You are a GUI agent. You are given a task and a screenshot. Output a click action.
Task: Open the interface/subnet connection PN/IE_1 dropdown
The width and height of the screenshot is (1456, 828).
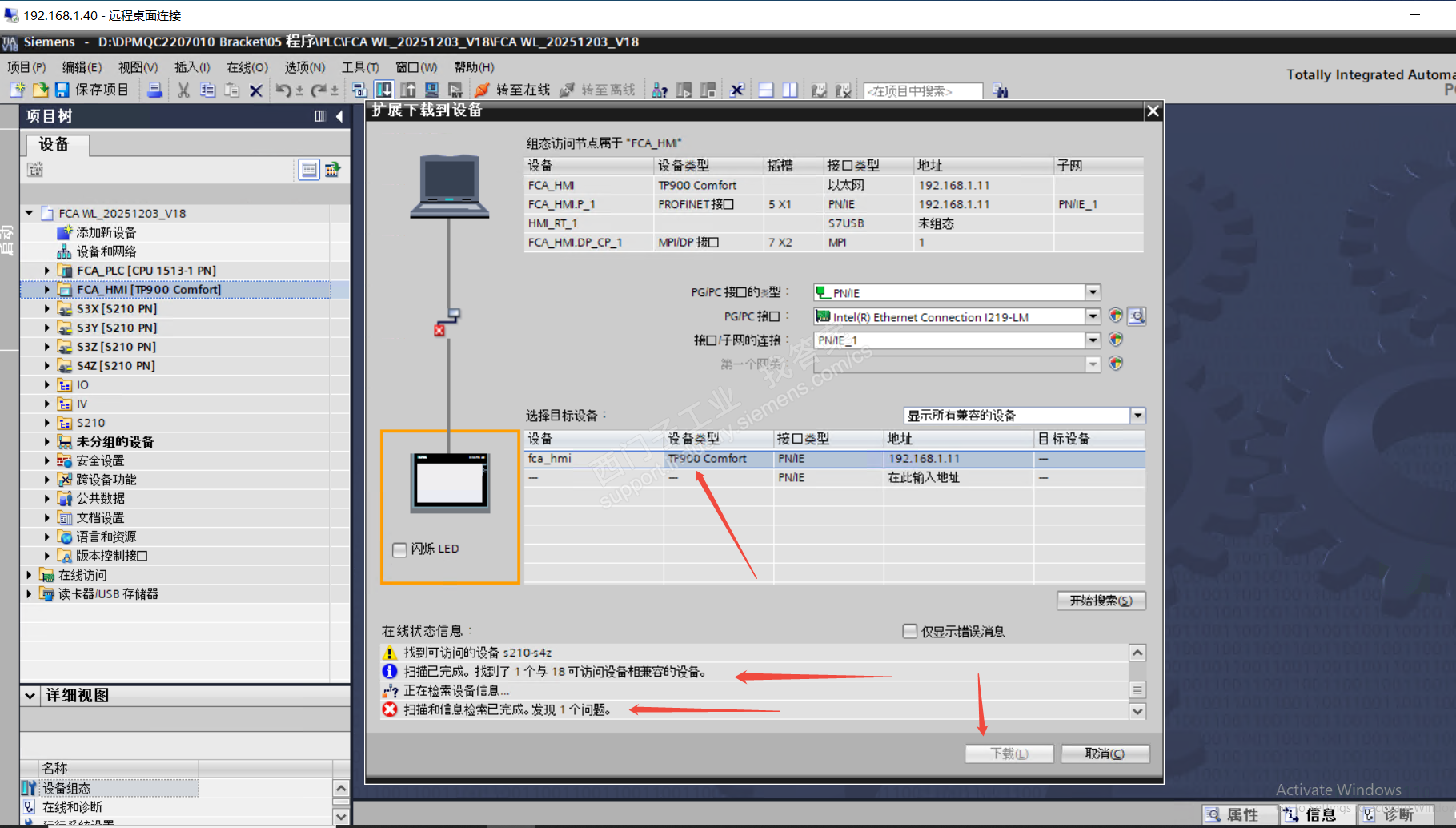point(1093,340)
